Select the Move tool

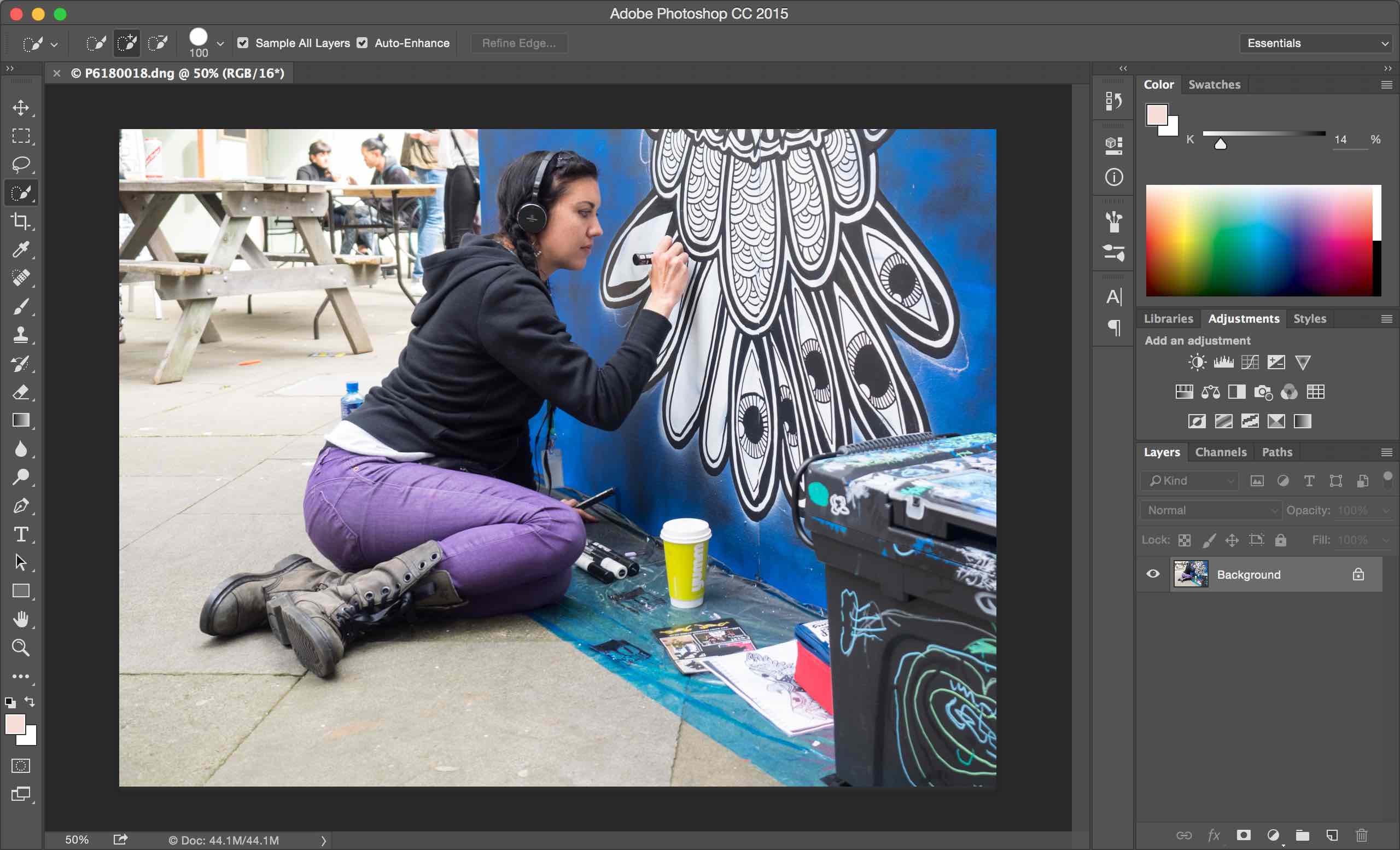point(21,108)
